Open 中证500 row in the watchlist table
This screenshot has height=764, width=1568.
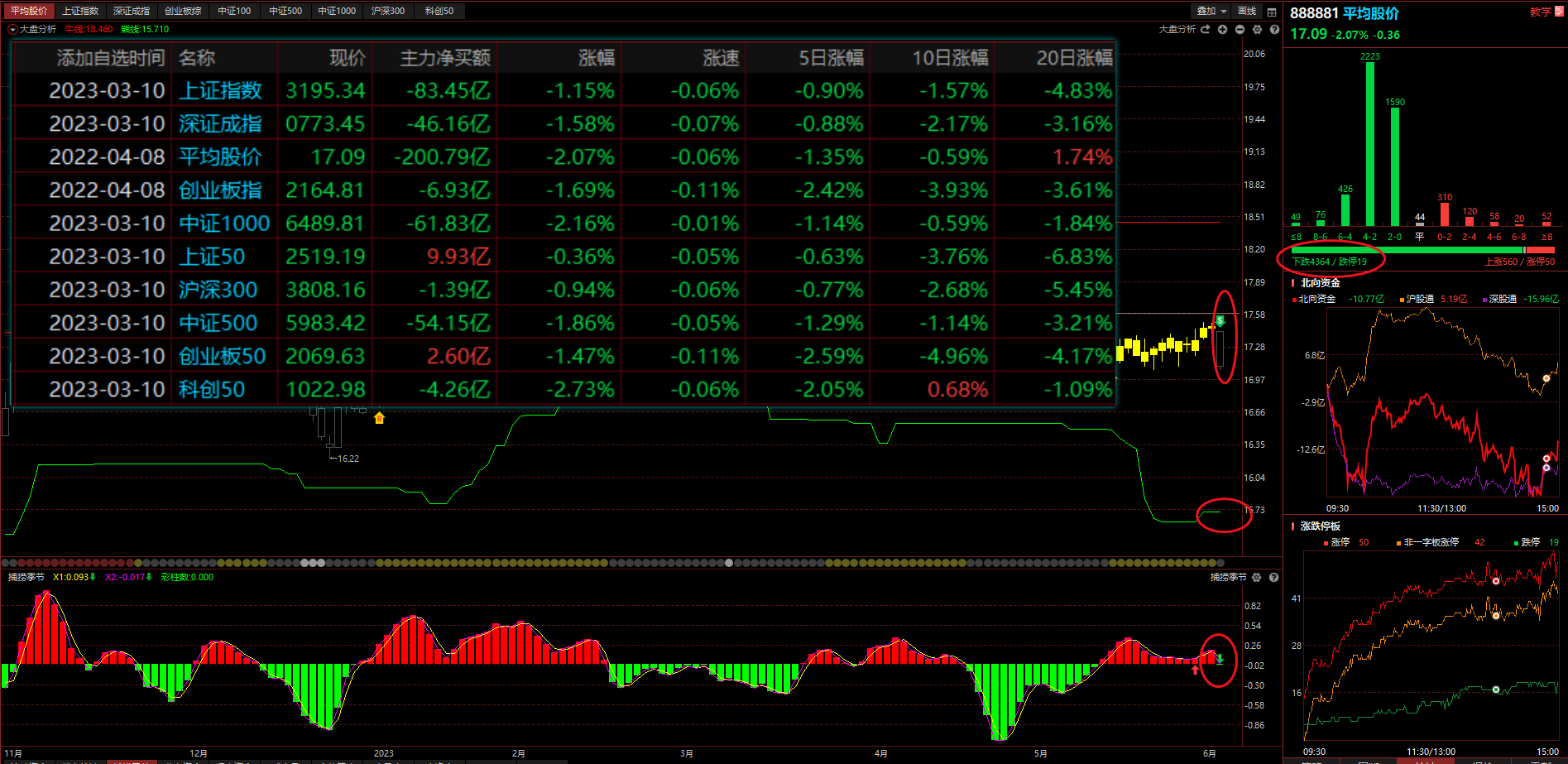tap(564, 323)
